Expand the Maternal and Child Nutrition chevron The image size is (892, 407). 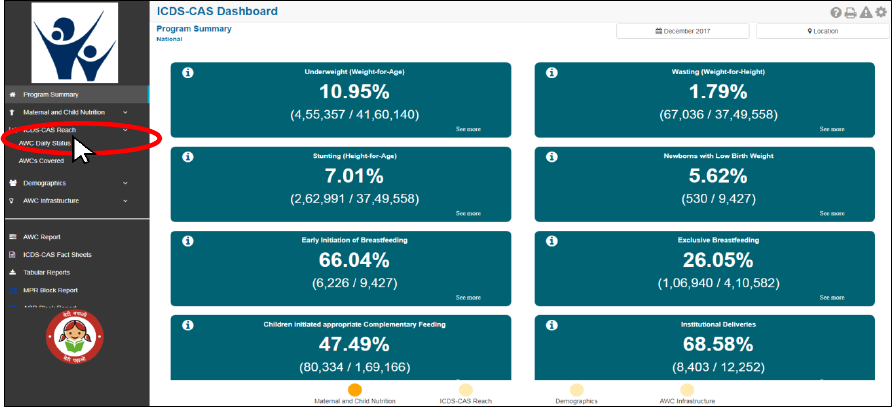[x=125, y=113]
